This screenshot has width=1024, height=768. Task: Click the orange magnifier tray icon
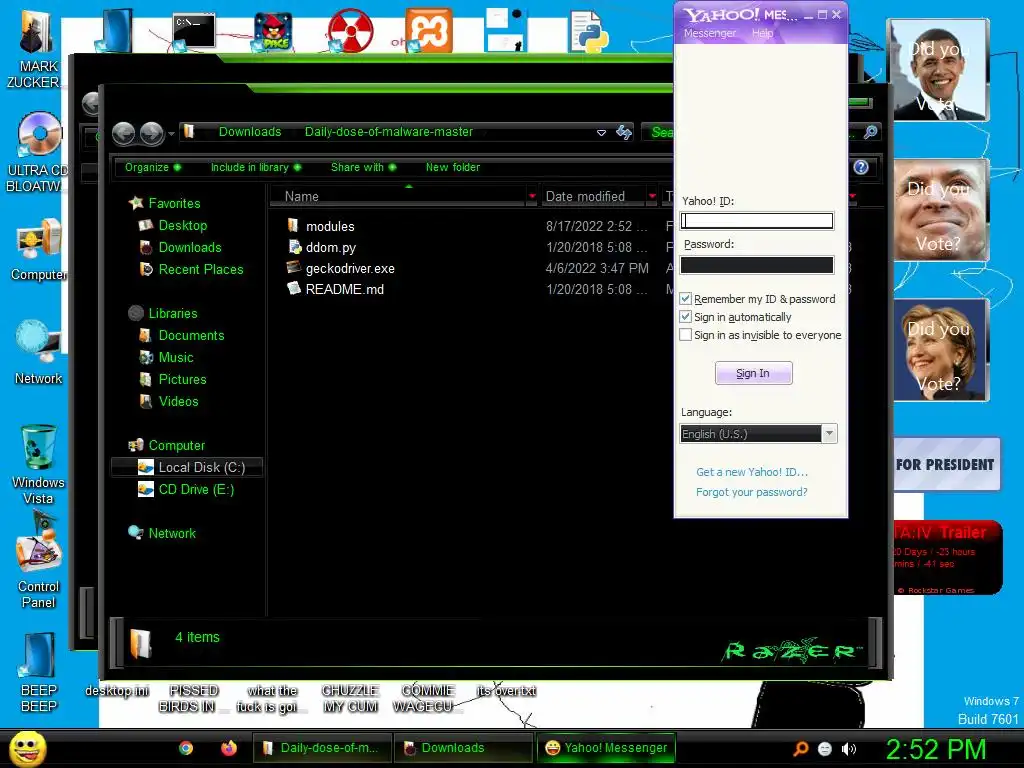pos(800,749)
